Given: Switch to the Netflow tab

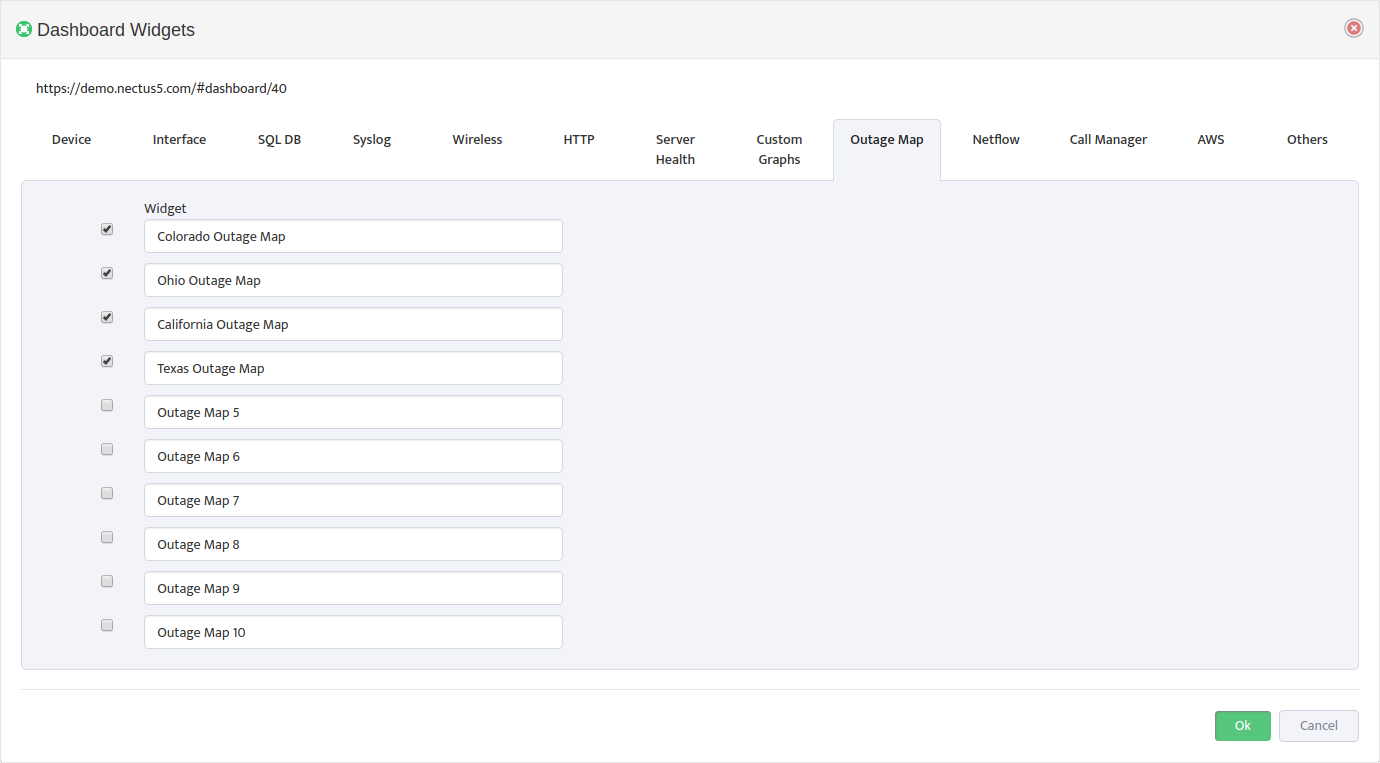Looking at the screenshot, I should [x=996, y=140].
